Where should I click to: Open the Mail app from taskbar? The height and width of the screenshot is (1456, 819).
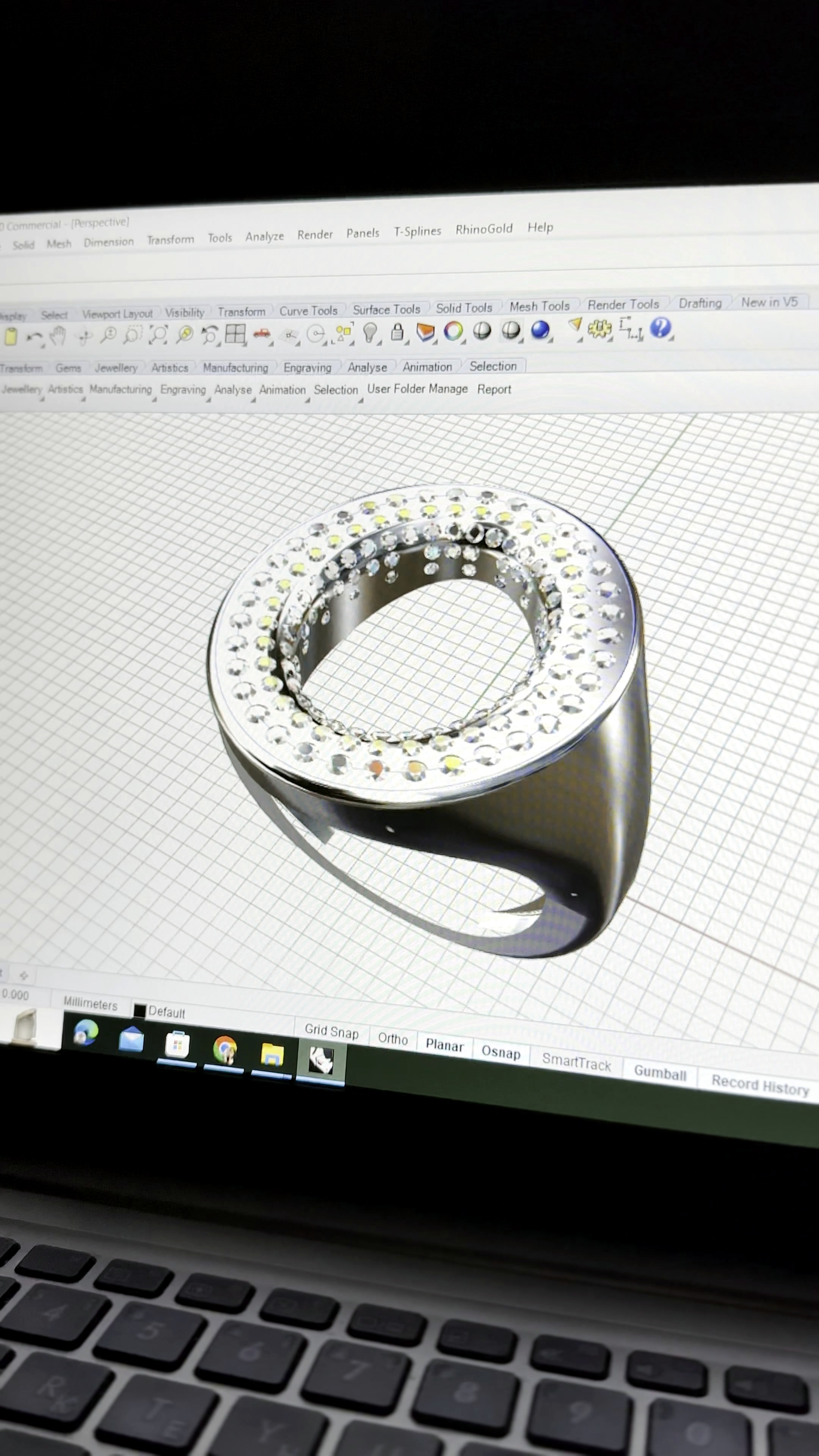131,1039
